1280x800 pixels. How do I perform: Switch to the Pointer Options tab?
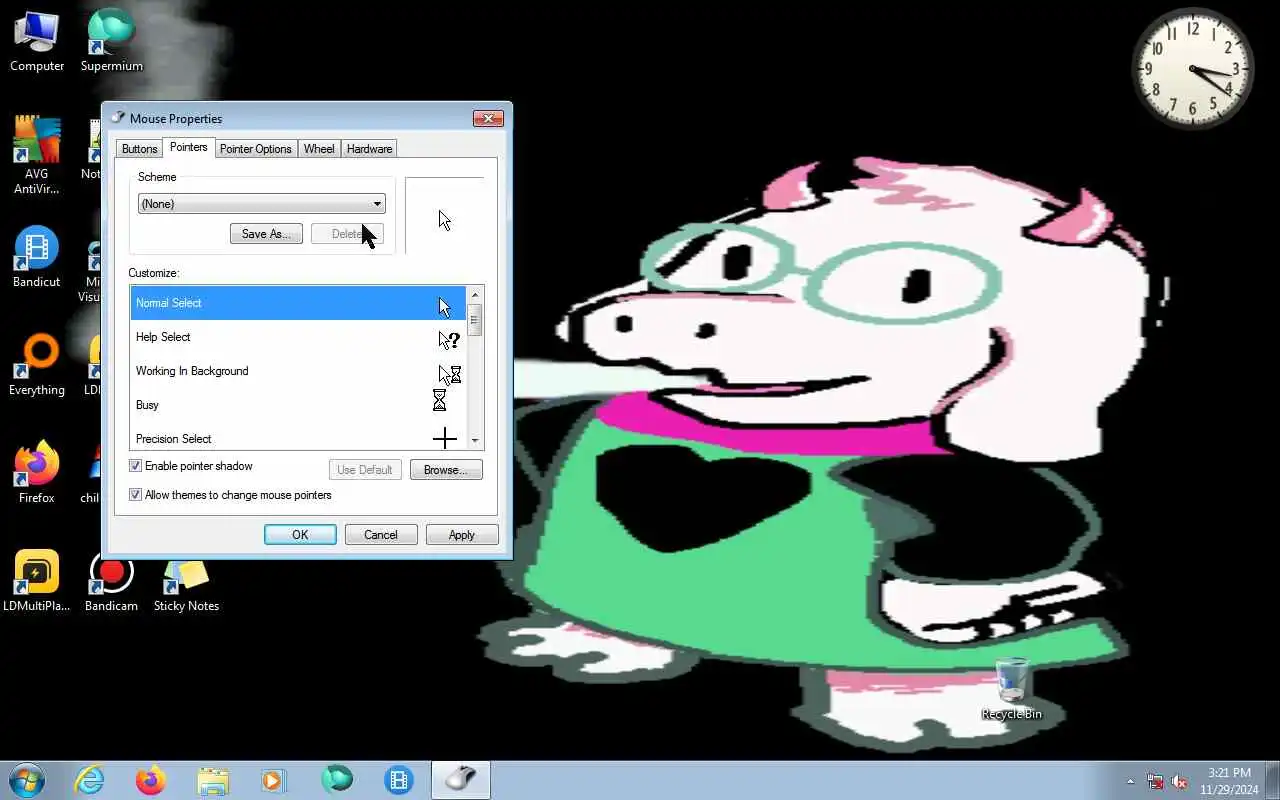pyautogui.click(x=256, y=149)
